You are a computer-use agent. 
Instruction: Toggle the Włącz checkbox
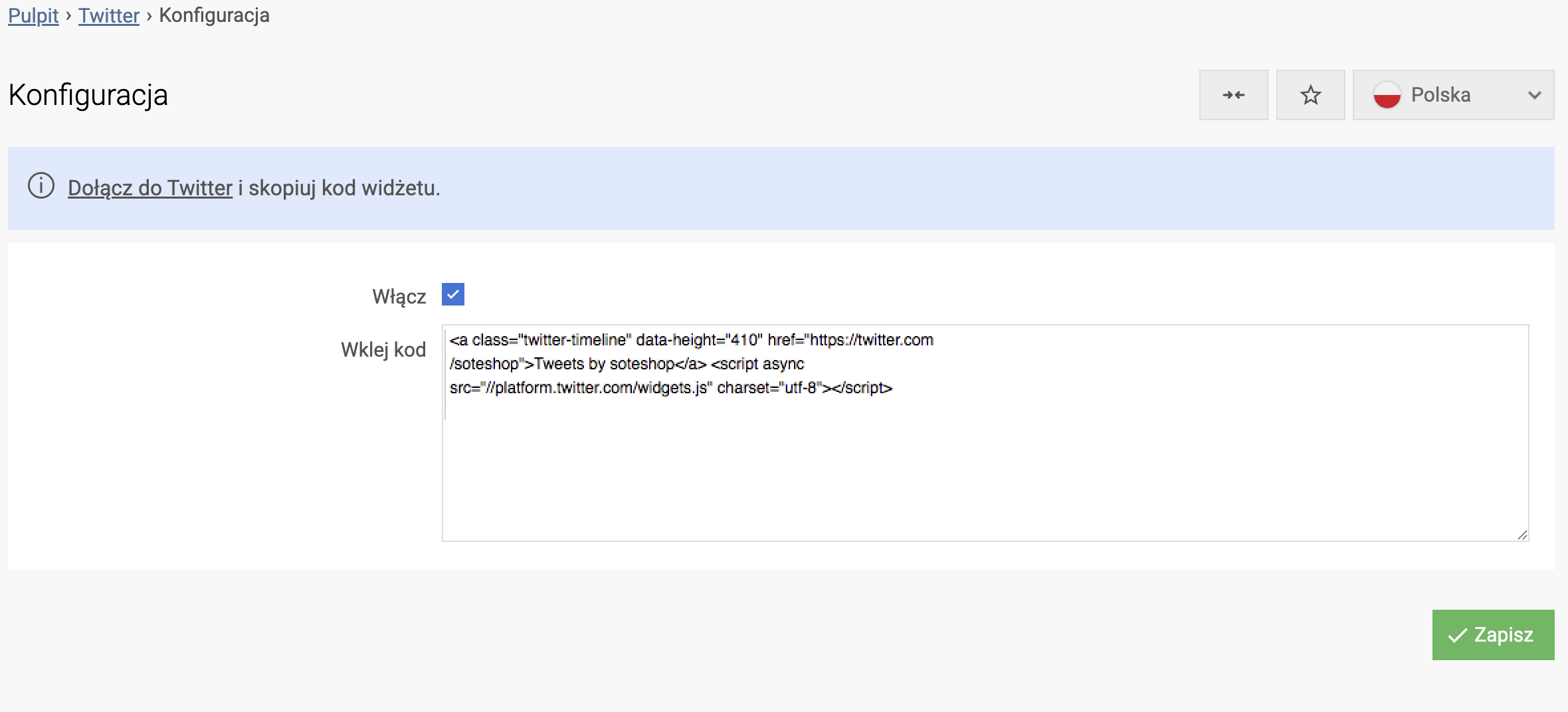coord(453,294)
